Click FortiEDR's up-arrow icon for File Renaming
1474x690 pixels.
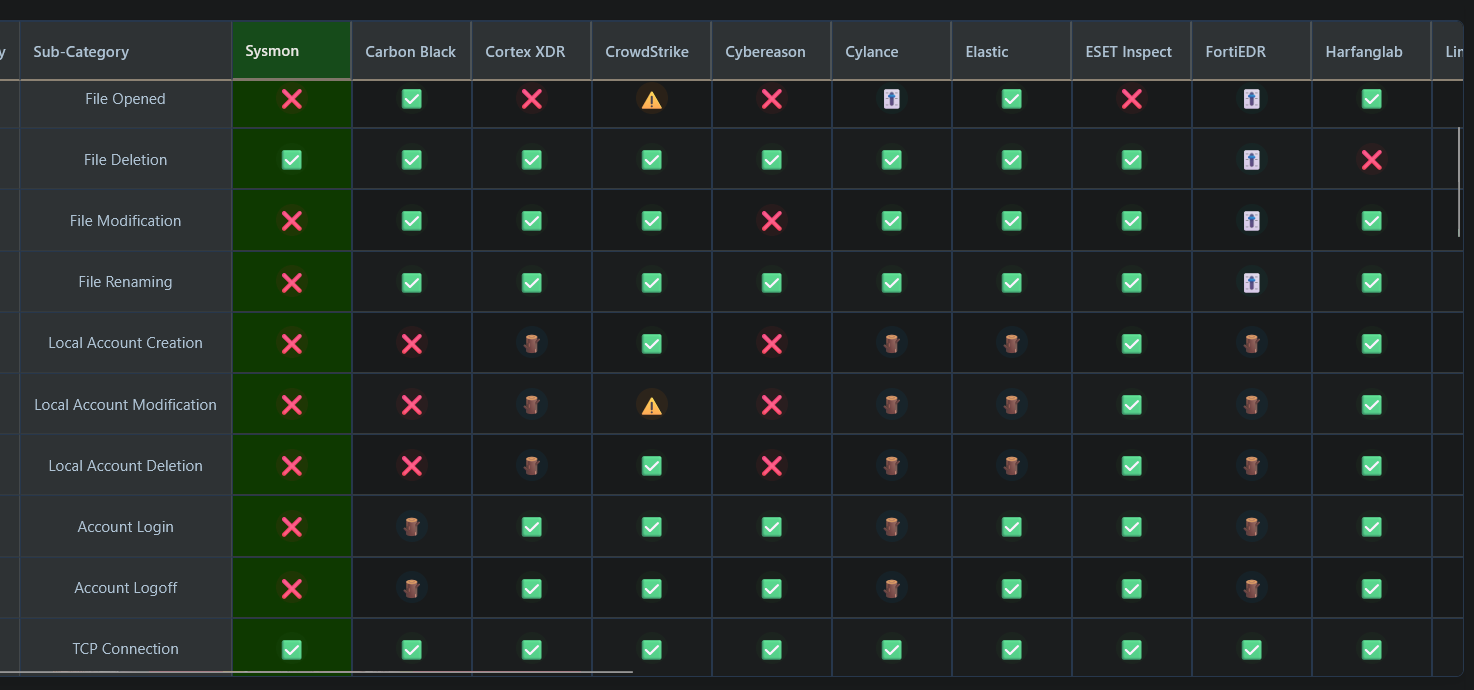[1252, 283]
